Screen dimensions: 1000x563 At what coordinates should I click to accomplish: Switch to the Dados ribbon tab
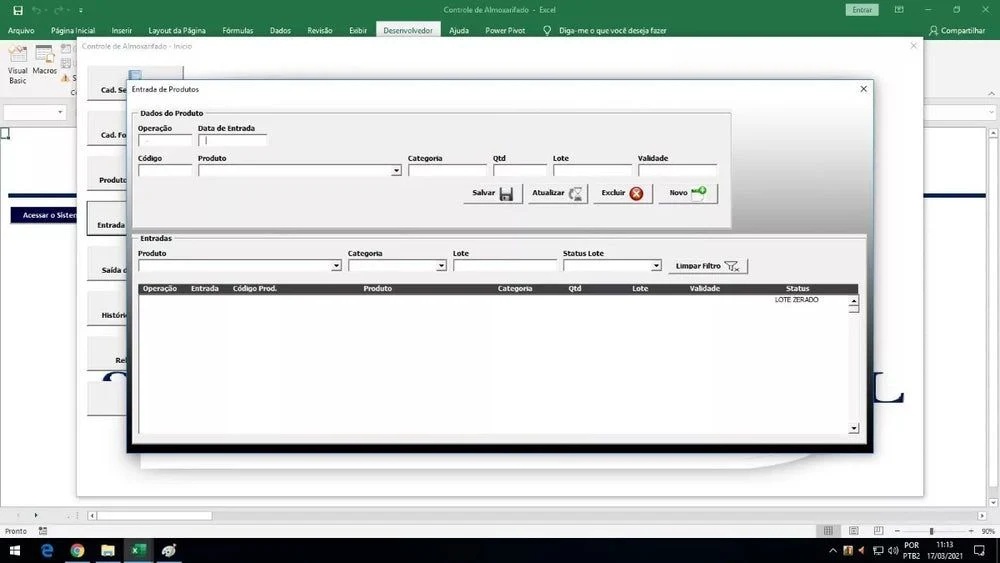280,31
